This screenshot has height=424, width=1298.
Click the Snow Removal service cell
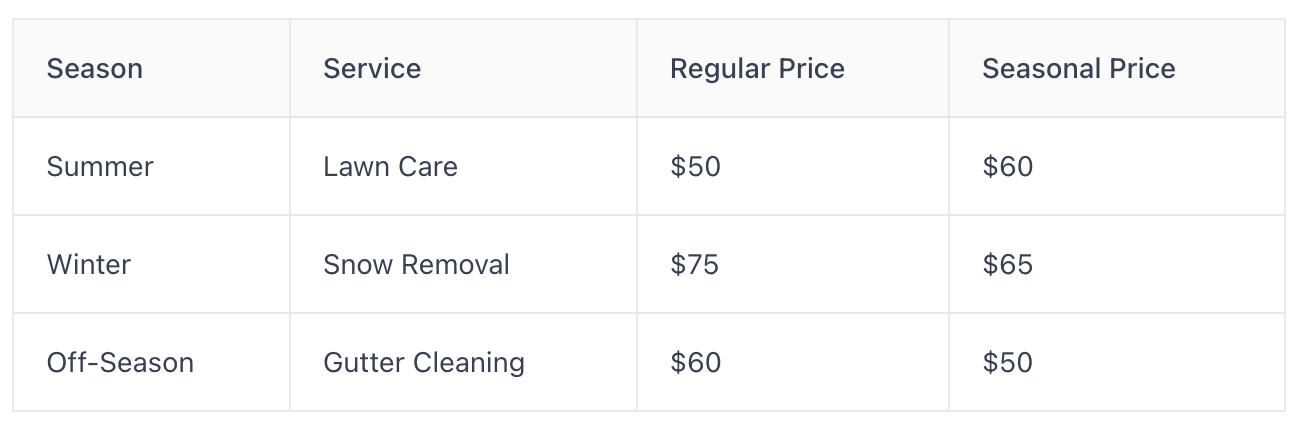coord(463,264)
